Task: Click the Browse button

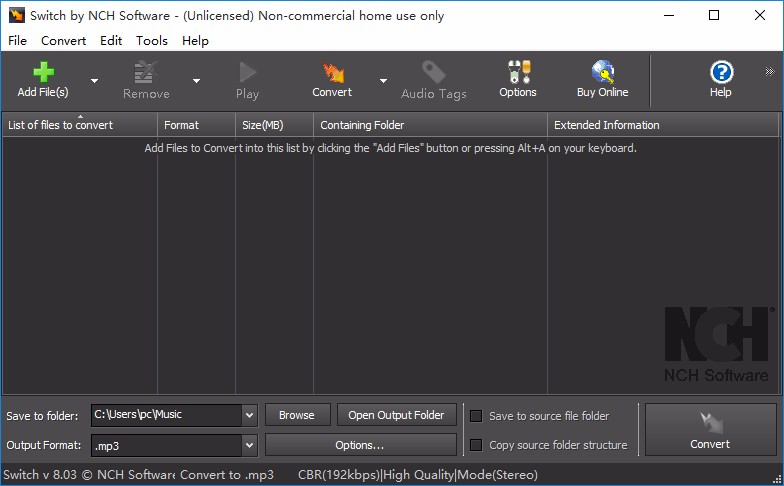Action: click(x=298, y=415)
